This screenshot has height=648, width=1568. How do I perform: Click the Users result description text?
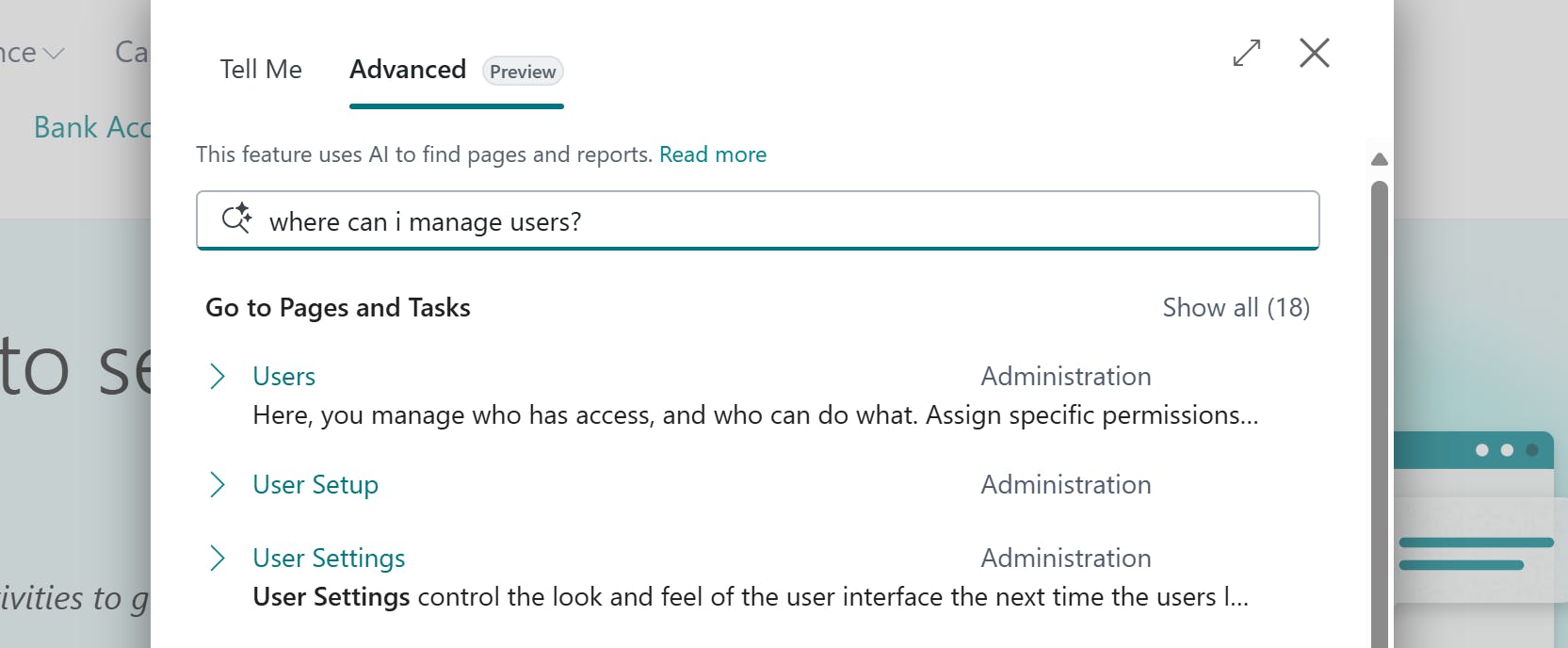point(754,415)
